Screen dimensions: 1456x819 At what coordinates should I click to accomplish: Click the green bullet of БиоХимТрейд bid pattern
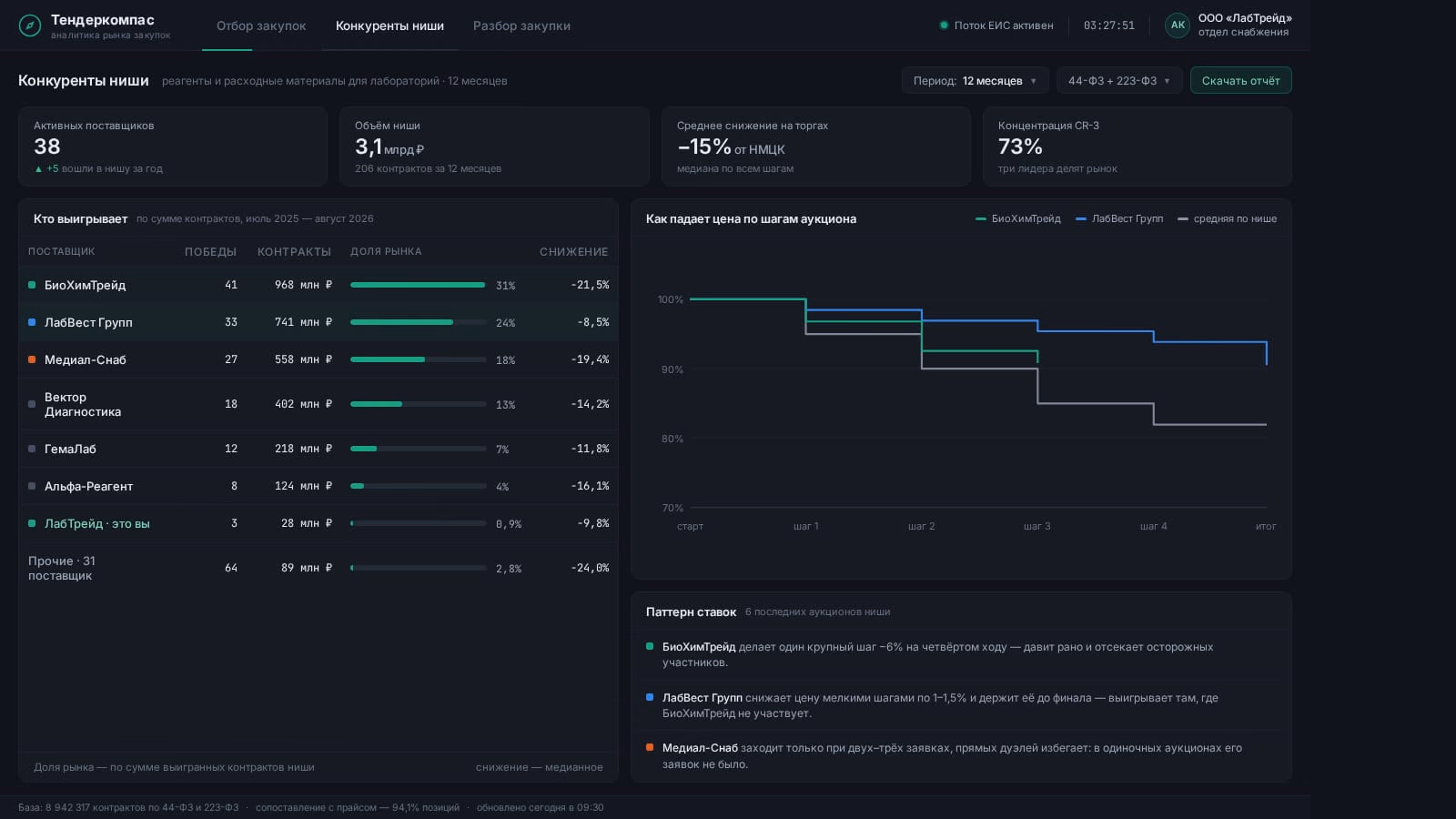coord(650,646)
